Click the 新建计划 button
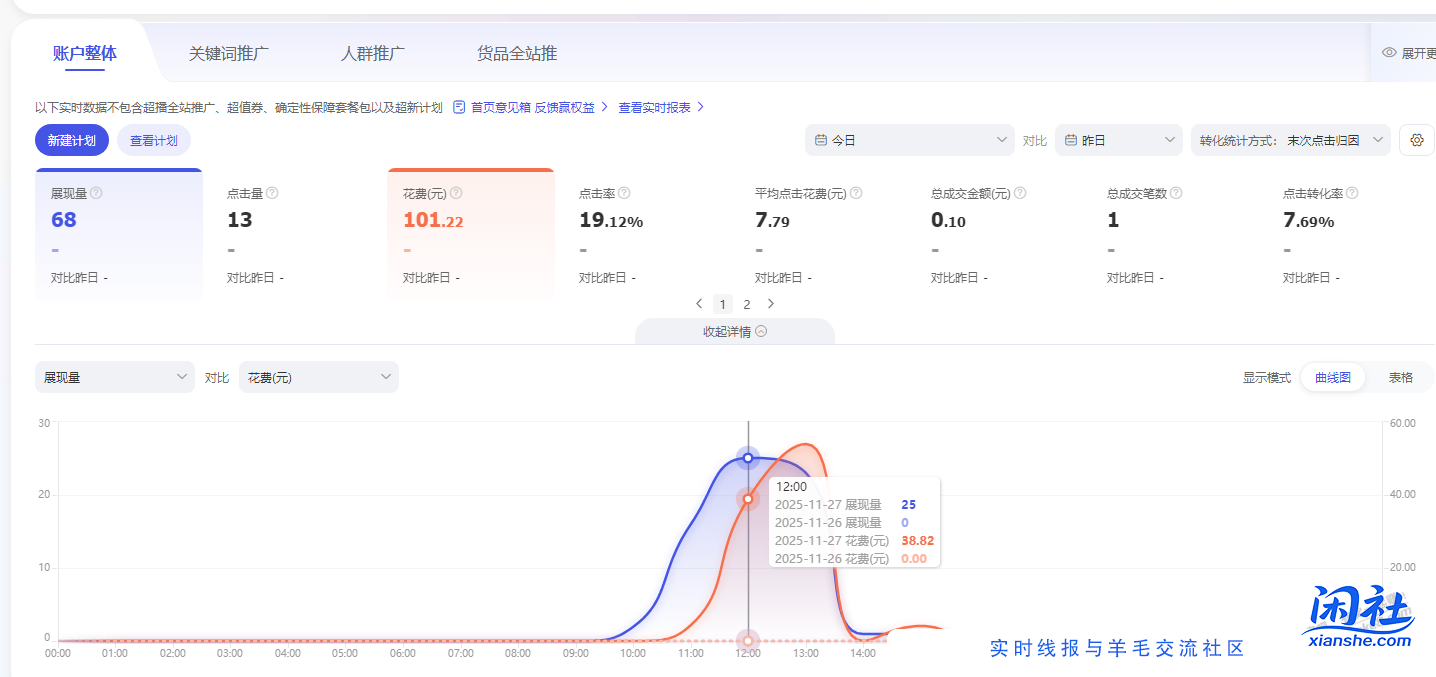1436x677 pixels. coord(71,140)
